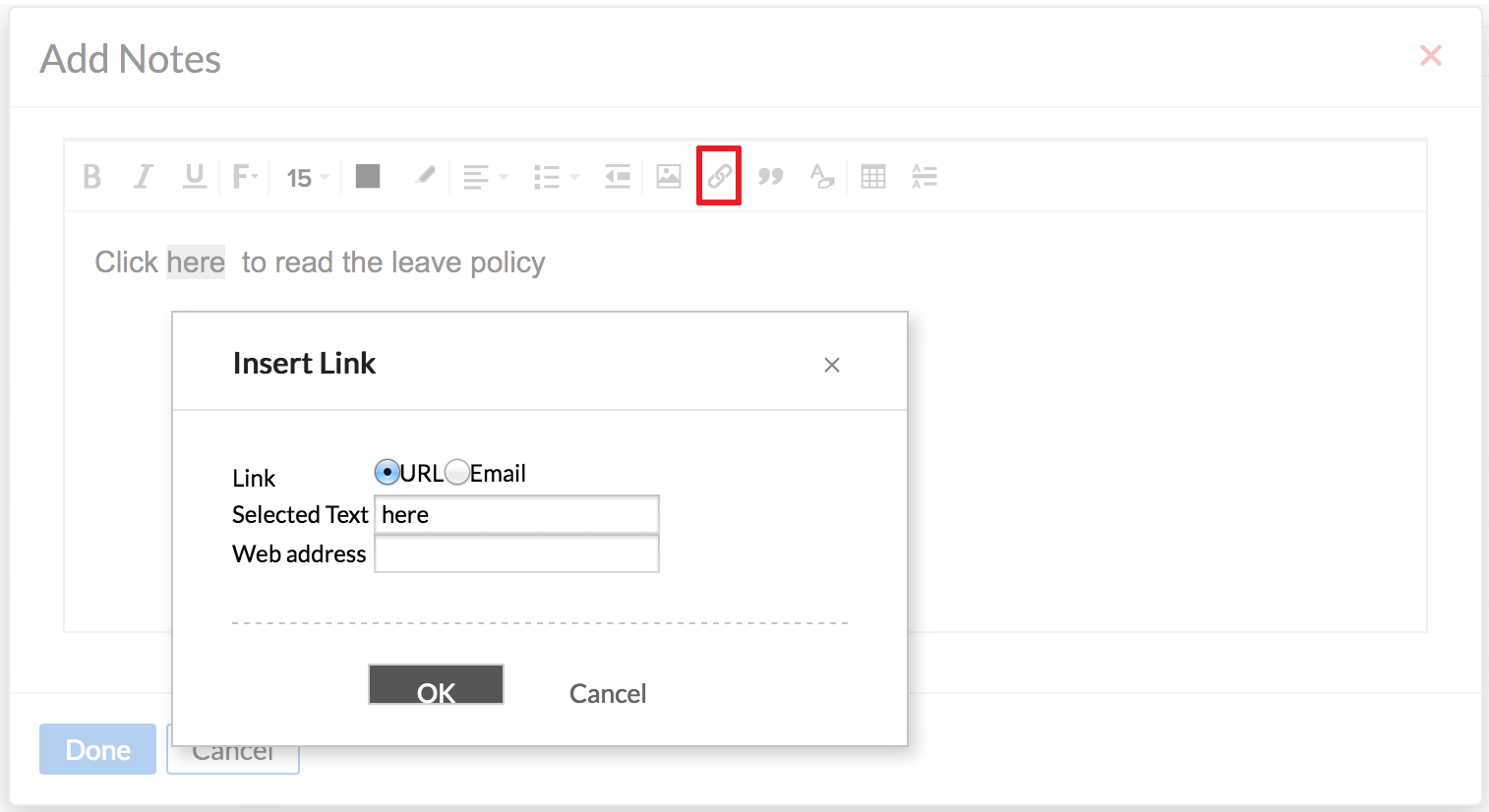
Task: Insert an image using the picture icon
Action: 669,177
